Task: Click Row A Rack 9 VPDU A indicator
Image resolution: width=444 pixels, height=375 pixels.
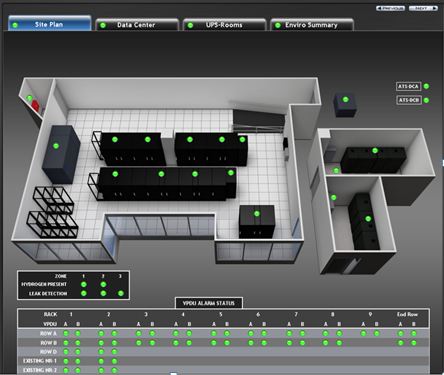Action: [x=363, y=333]
